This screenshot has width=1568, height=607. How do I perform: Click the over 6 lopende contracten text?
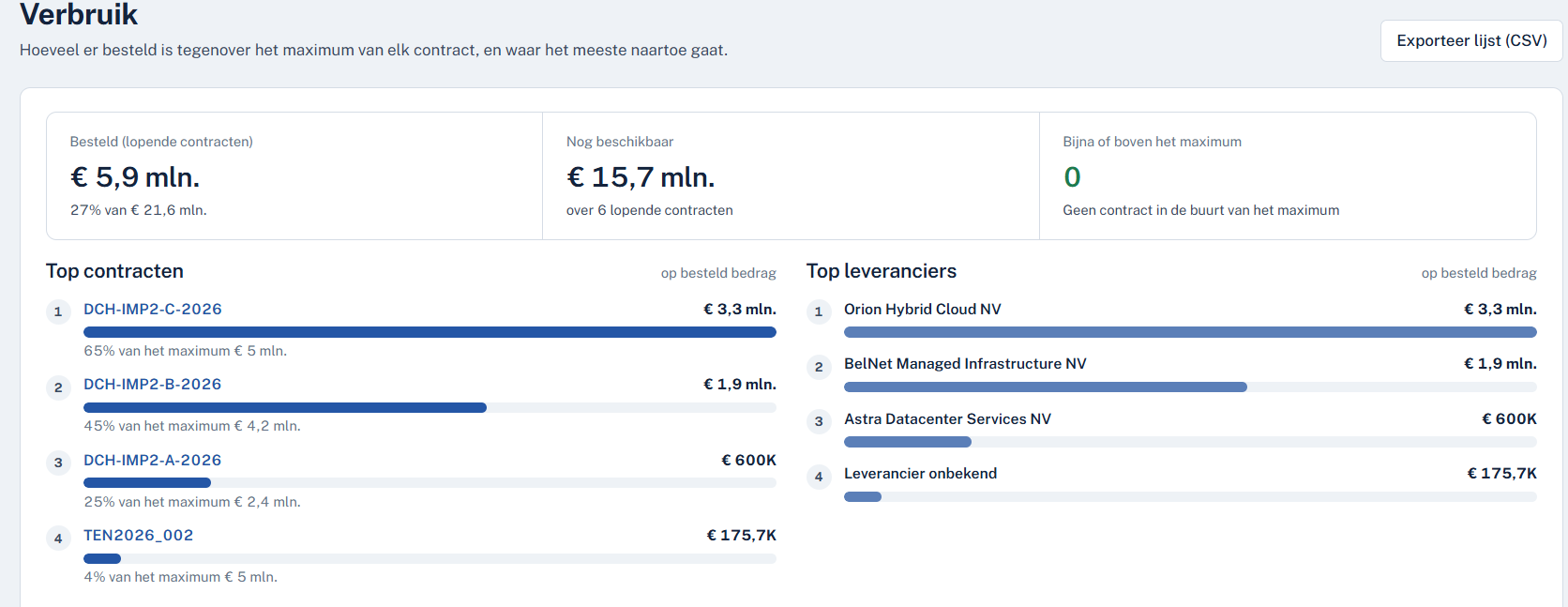[x=650, y=210]
